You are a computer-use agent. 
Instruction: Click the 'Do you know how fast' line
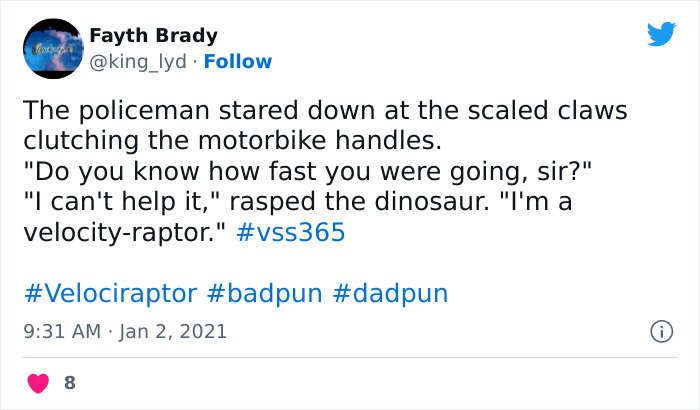(x=307, y=171)
